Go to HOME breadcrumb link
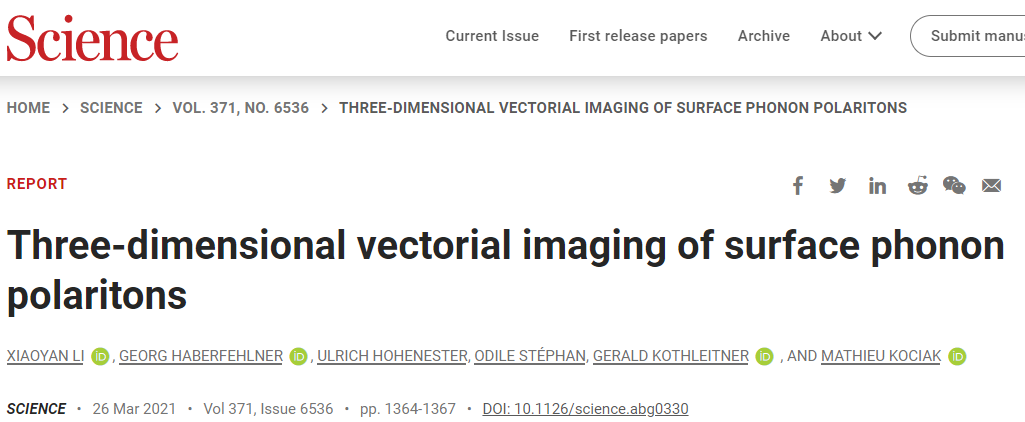Image resolution: width=1025 pixels, height=422 pixels. pyautogui.click(x=28, y=108)
